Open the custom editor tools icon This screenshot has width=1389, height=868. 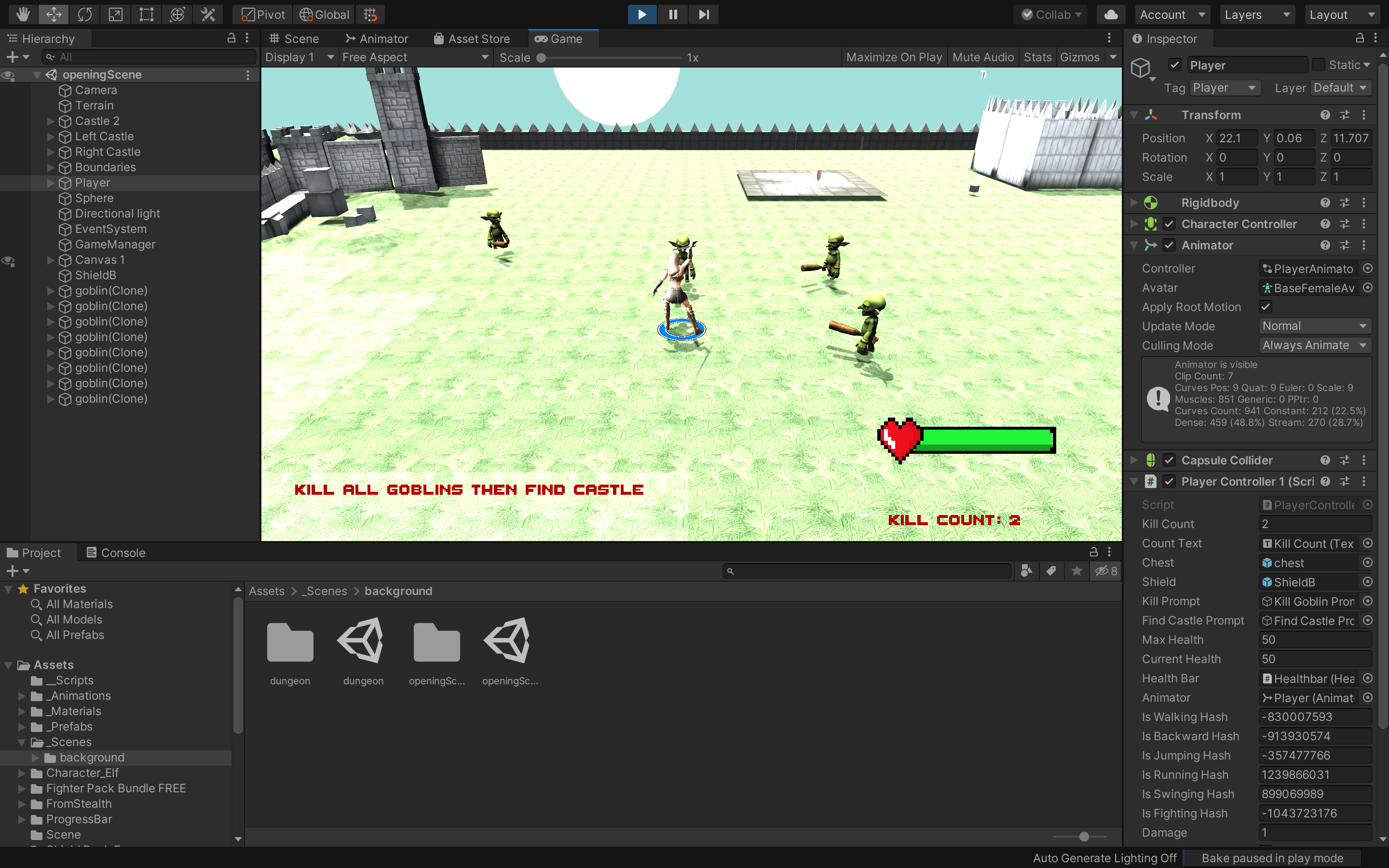coord(208,14)
